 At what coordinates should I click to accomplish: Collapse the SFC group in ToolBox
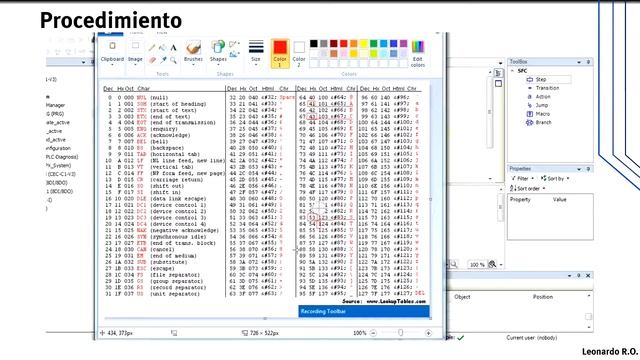(x=513, y=71)
